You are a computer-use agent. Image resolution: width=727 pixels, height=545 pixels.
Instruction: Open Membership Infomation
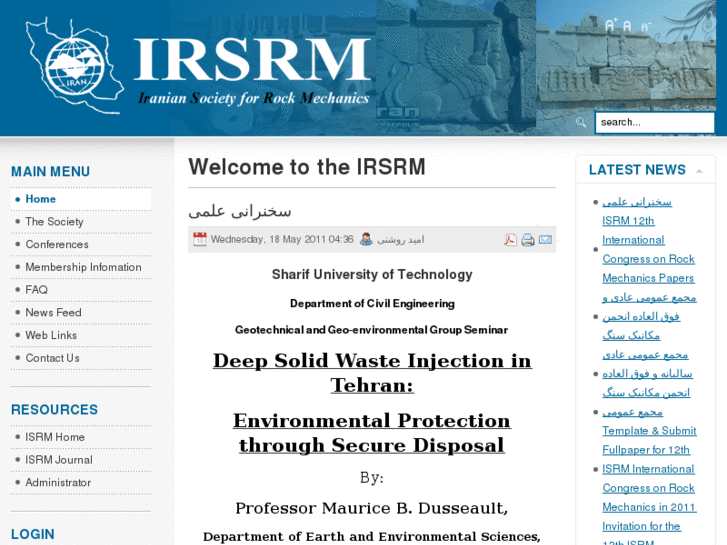coord(83,267)
